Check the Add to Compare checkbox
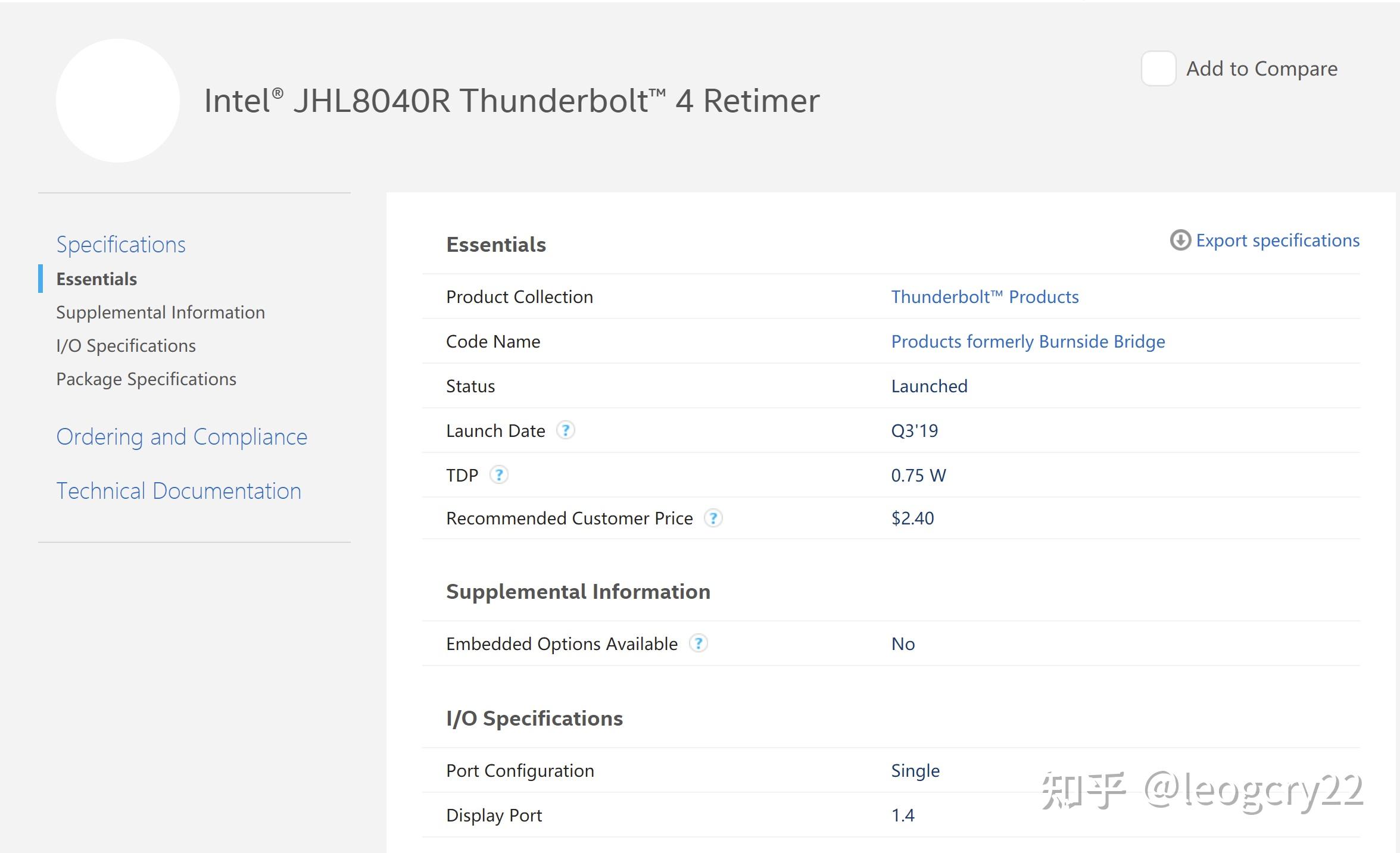The height and width of the screenshot is (853, 1400). [1158, 68]
